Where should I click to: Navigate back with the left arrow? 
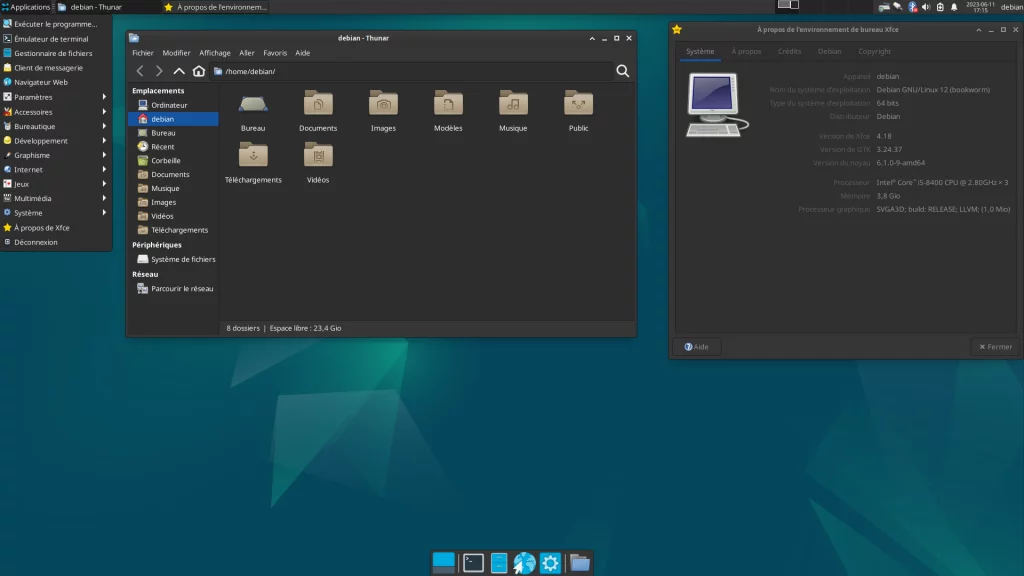[x=140, y=71]
